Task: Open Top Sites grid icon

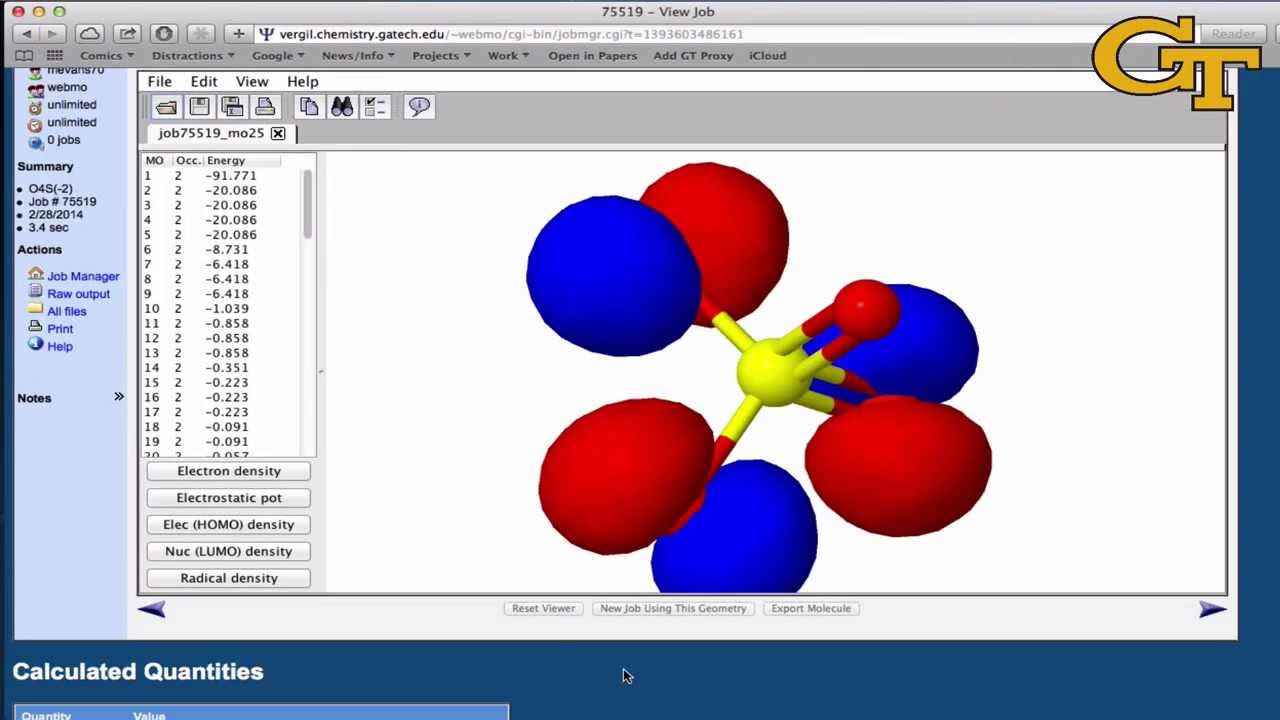Action: [x=55, y=56]
